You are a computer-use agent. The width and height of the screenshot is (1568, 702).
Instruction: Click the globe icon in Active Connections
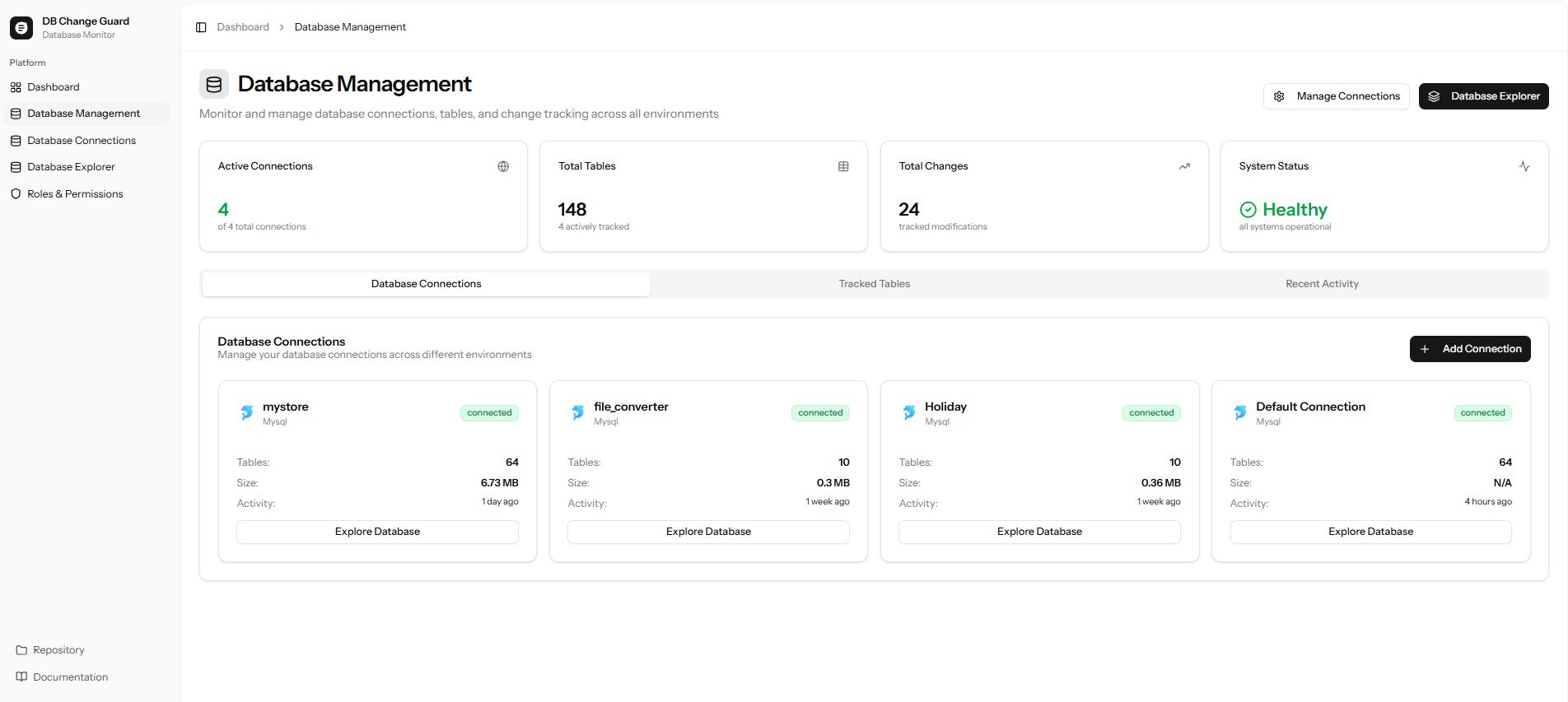(503, 166)
